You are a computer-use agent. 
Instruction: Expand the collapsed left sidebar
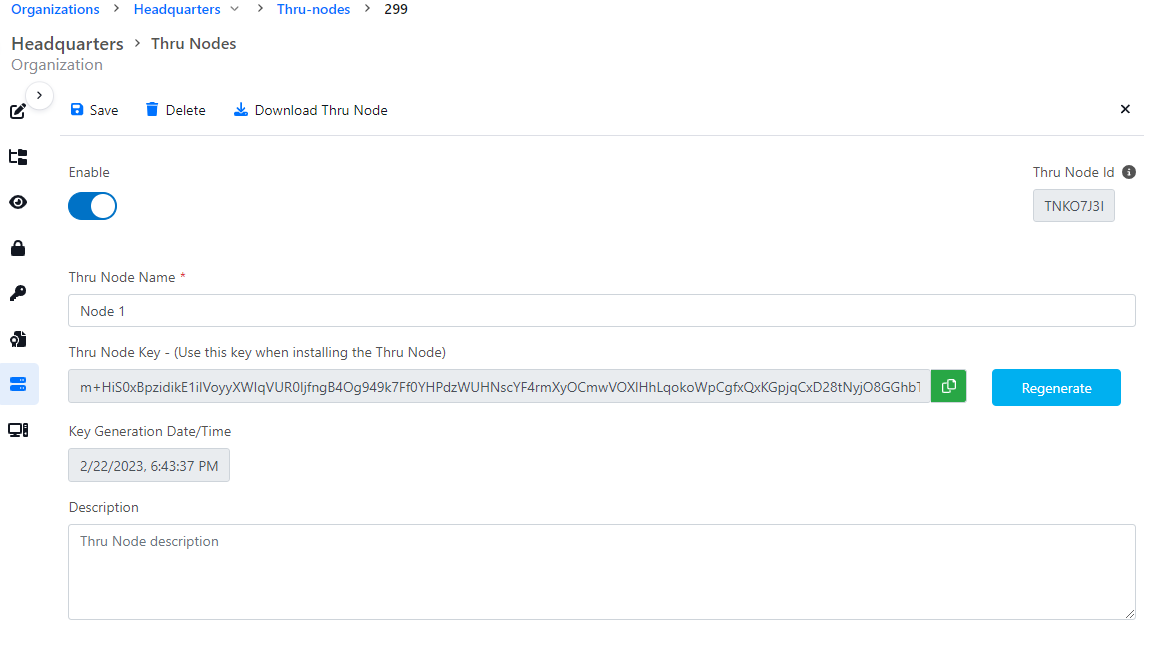tap(38, 95)
